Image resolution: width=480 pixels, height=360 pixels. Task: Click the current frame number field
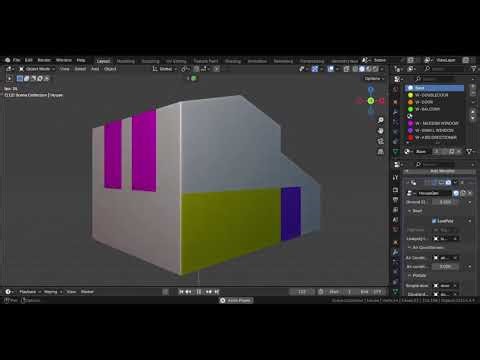[x=302, y=292]
